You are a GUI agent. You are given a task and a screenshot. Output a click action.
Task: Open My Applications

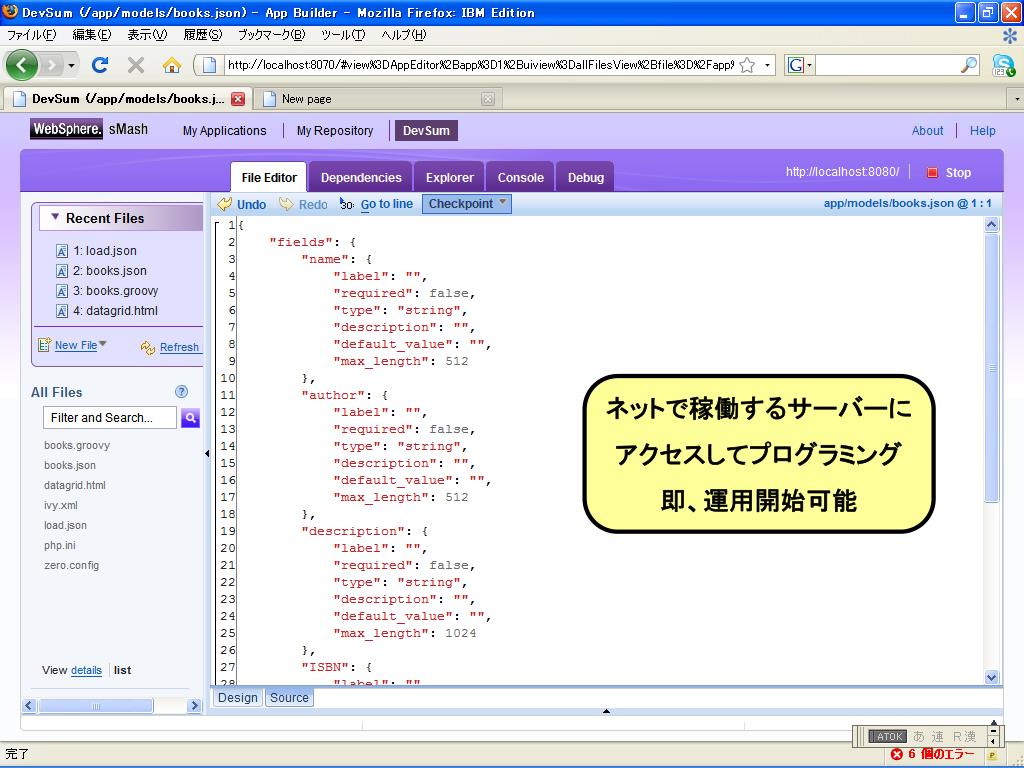[x=225, y=131]
